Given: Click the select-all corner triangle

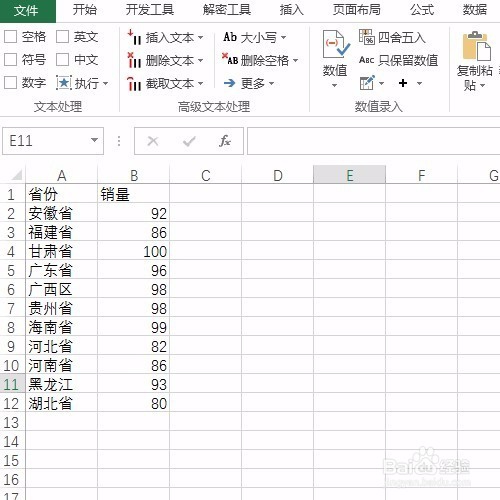Looking at the screenshot, I should 17,174.
